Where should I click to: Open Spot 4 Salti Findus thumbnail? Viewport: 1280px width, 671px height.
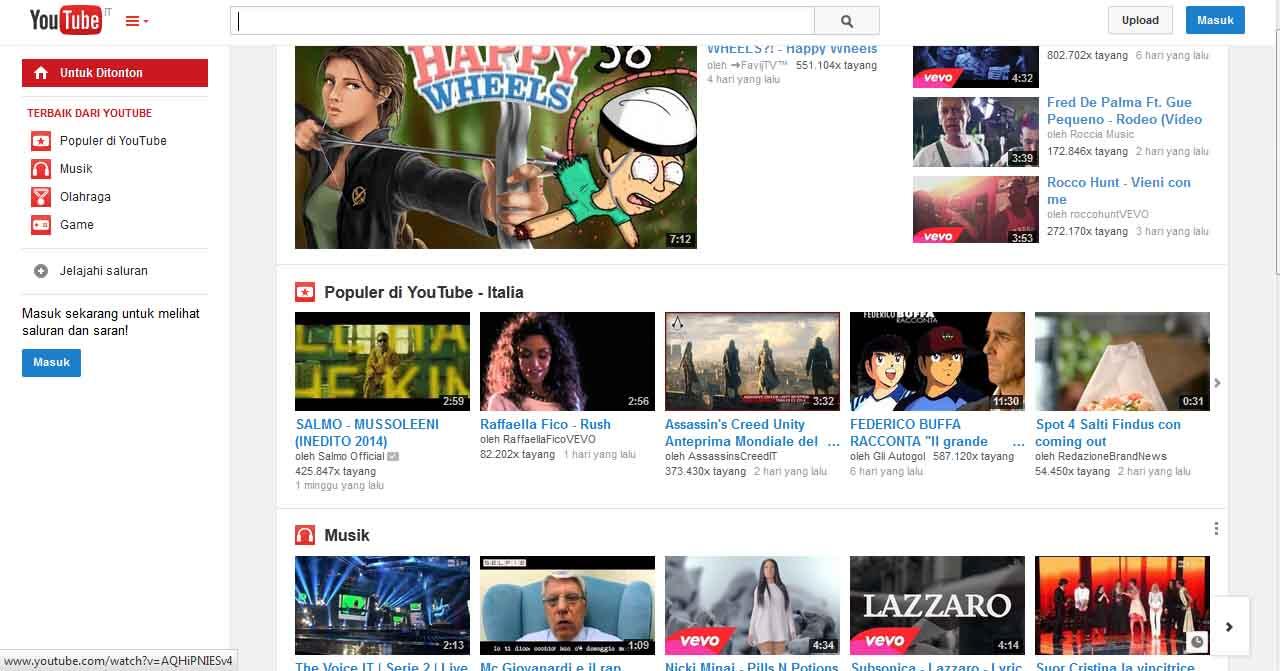1122,361
